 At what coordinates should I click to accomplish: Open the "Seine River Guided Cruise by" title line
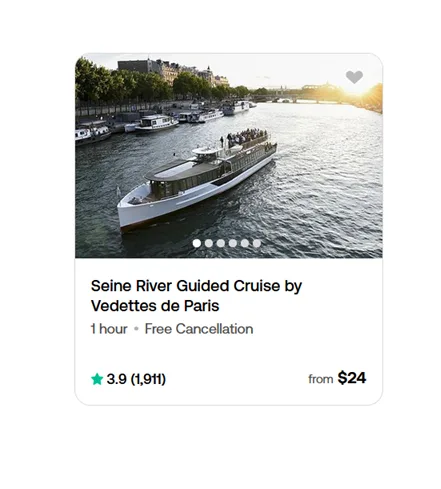[196, 286]
